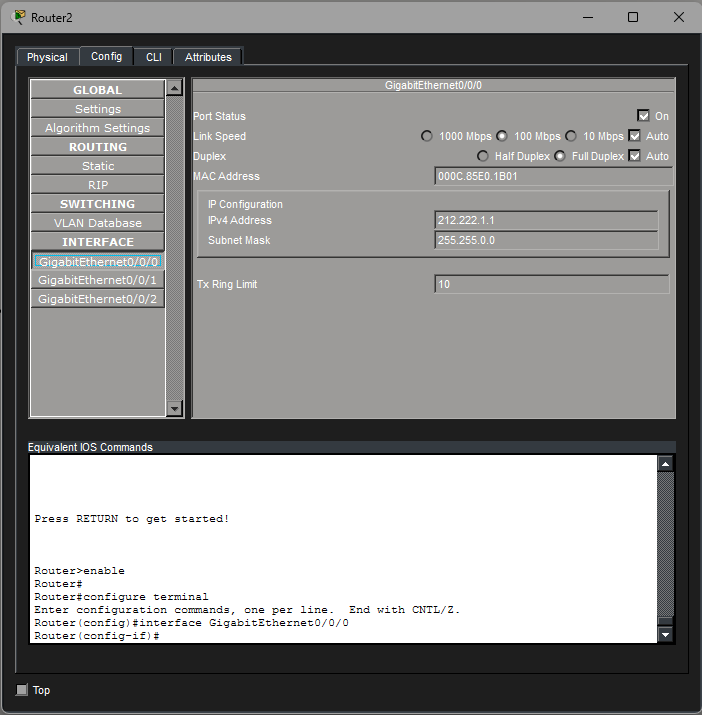The height and width of the screenshot is (715, 702).
Task: Minimize the Router2 window
Action: 587,18
